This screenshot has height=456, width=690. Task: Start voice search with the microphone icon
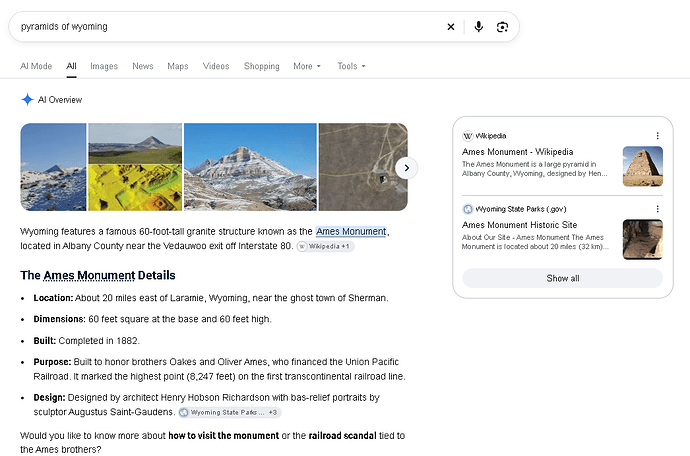point(478,27)
